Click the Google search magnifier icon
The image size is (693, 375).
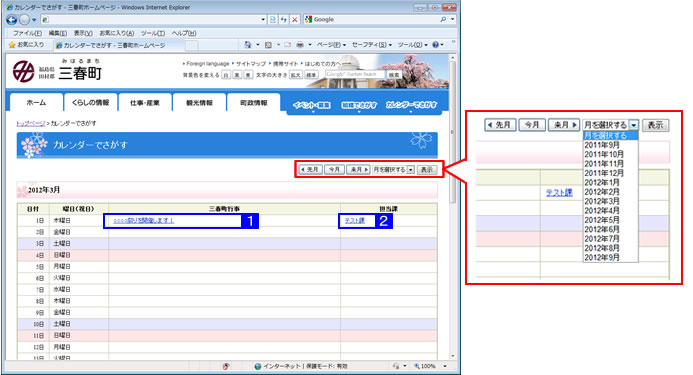pyautogui.click(x=443, y=19)
